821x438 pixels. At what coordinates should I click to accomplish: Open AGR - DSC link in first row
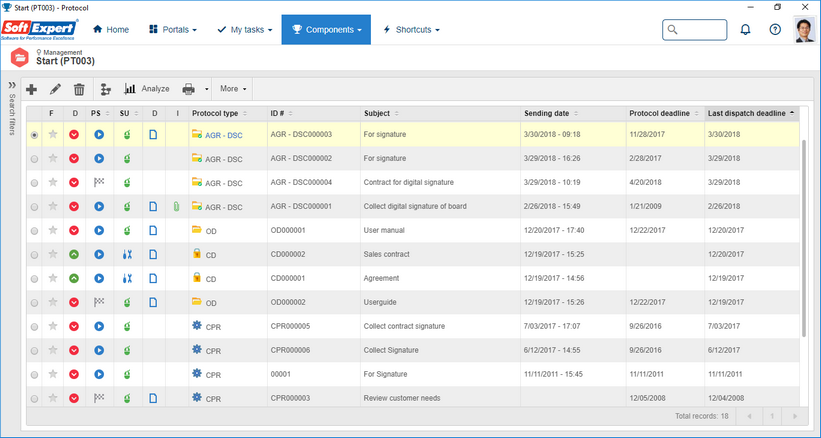224,136
